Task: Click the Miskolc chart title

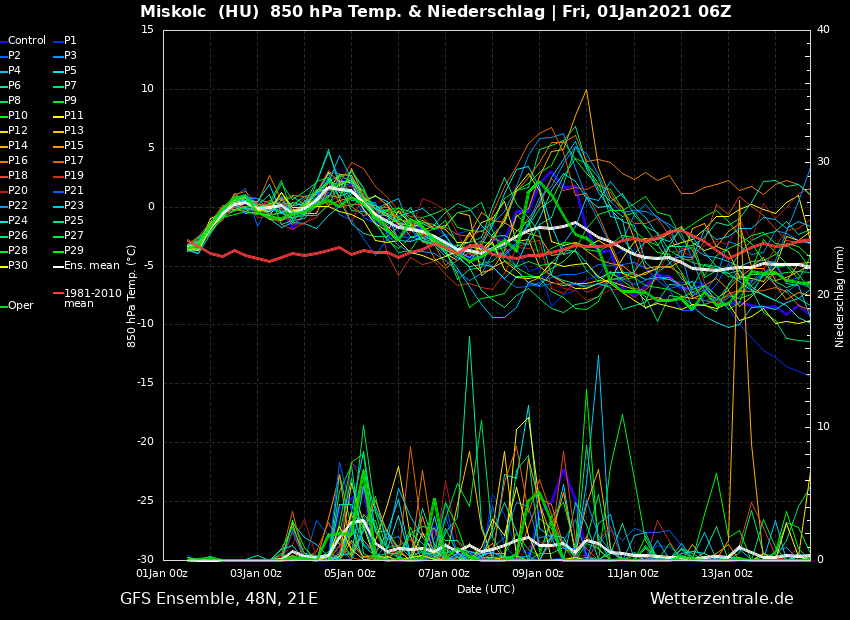Action: click(435, 12)
